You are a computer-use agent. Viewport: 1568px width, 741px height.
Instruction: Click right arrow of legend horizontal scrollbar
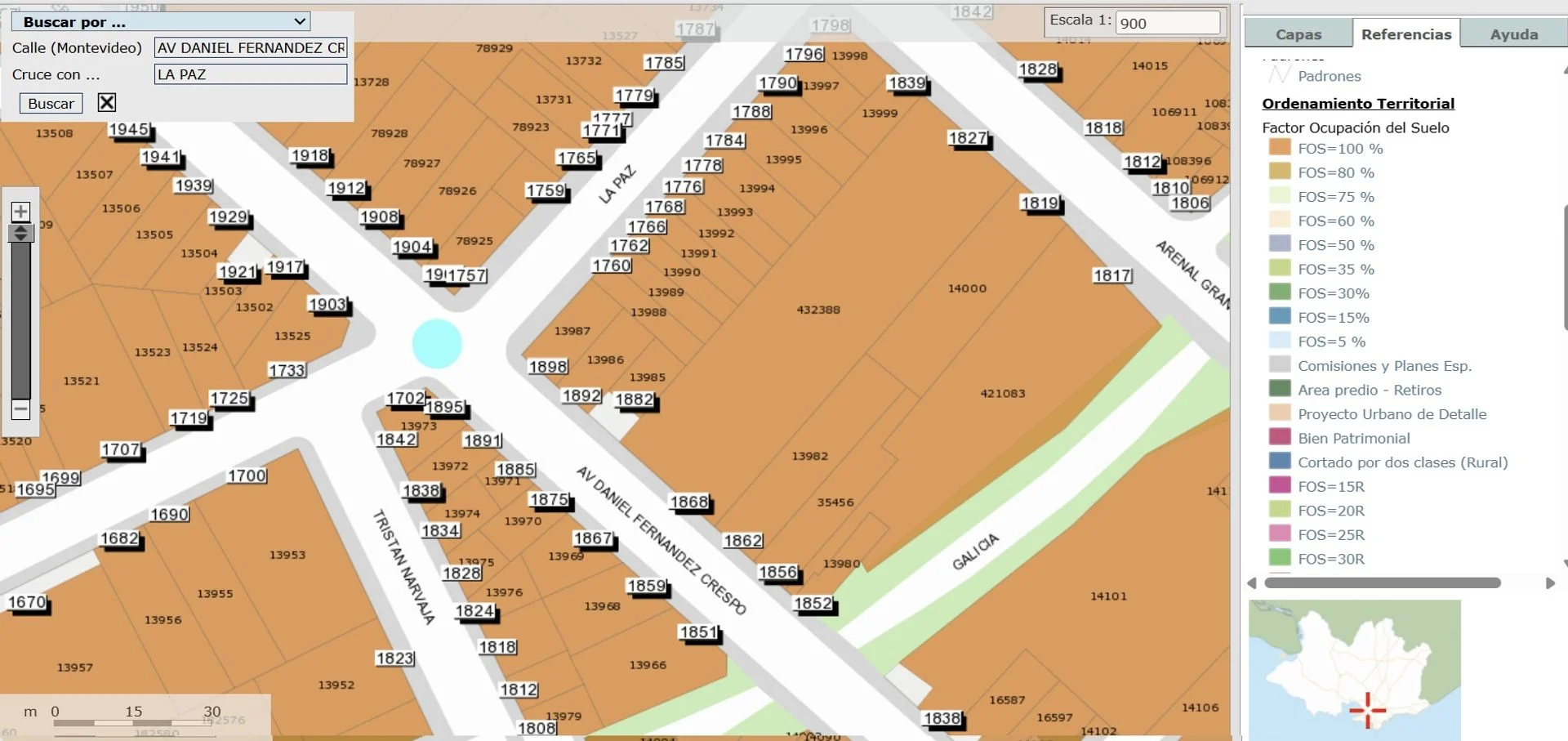(1550, 583)
